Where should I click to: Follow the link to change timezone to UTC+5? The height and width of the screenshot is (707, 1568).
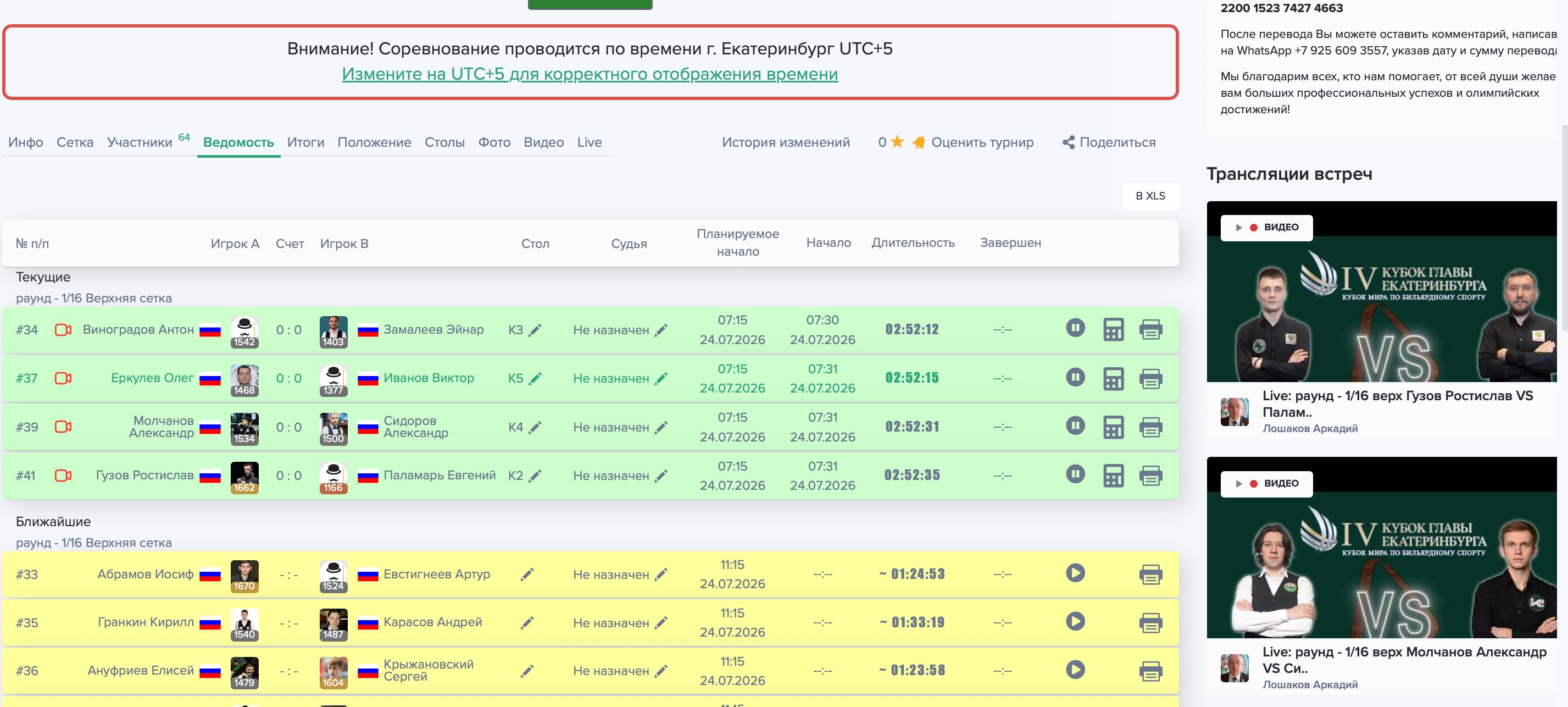pos(590,74)
